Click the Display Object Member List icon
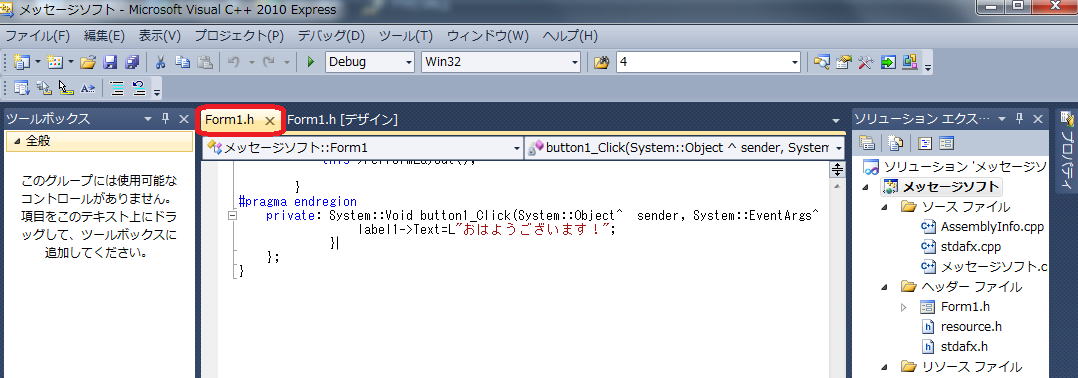The image size is (1078, 378). pos(21,88)
